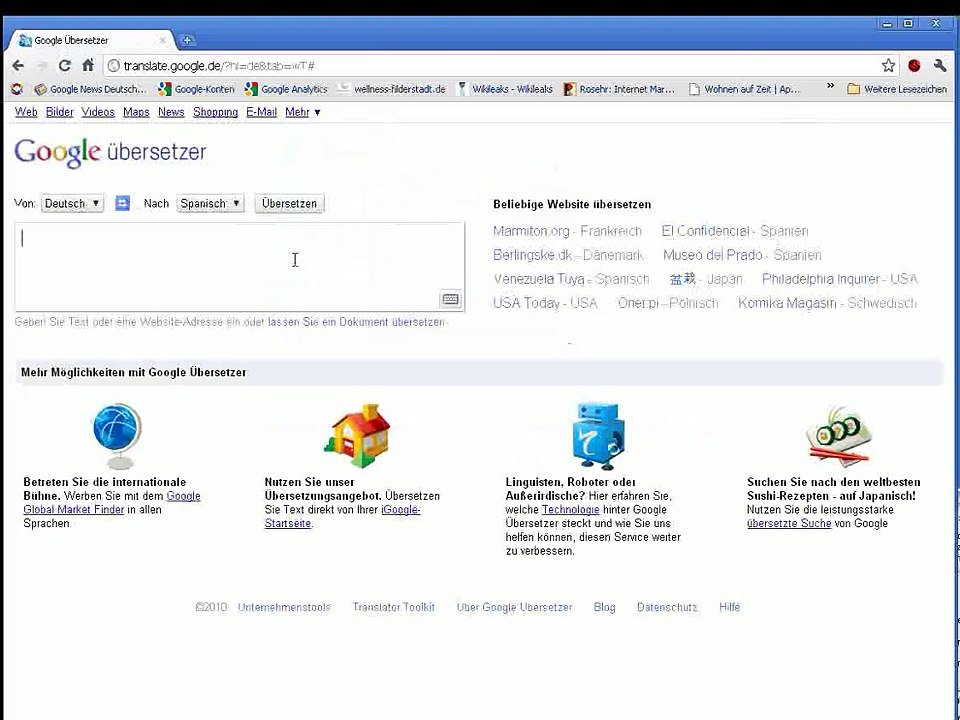960x720 pixels.
Task: Open El Confidencial - Spanien link
Action: point(735,231)
